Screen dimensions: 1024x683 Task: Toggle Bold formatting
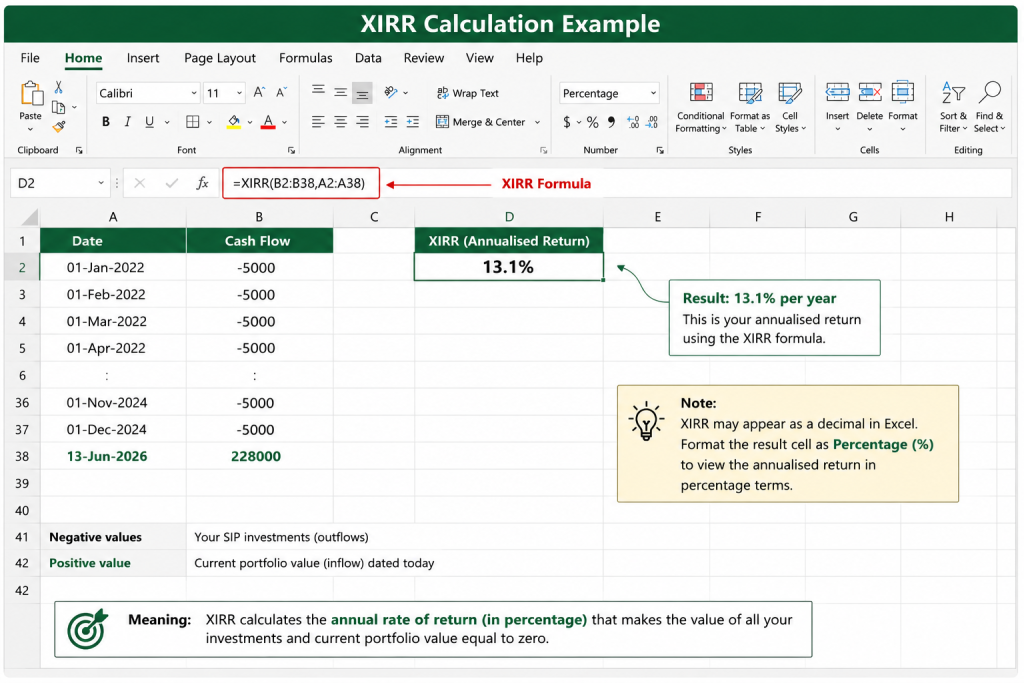tap(106, 122)
